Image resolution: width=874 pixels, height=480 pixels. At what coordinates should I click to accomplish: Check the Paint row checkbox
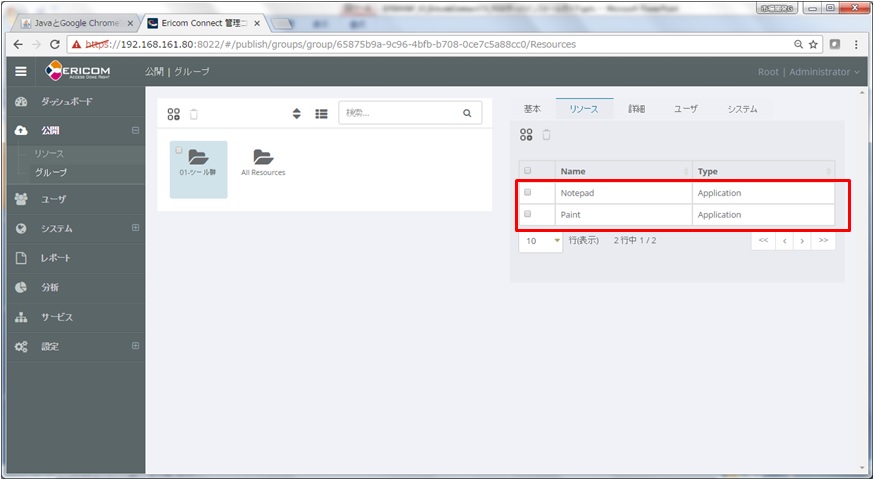click(528, 214)
